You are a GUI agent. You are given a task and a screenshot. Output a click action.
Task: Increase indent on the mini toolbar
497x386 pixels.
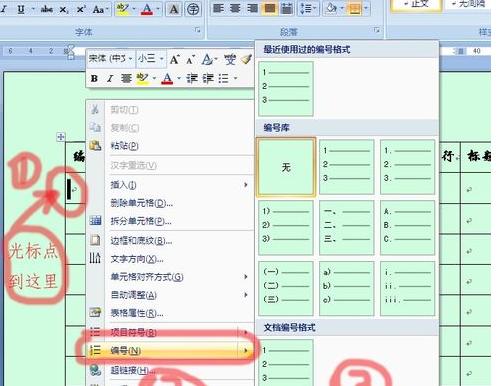pyautogui.click(x=208, y=79)
